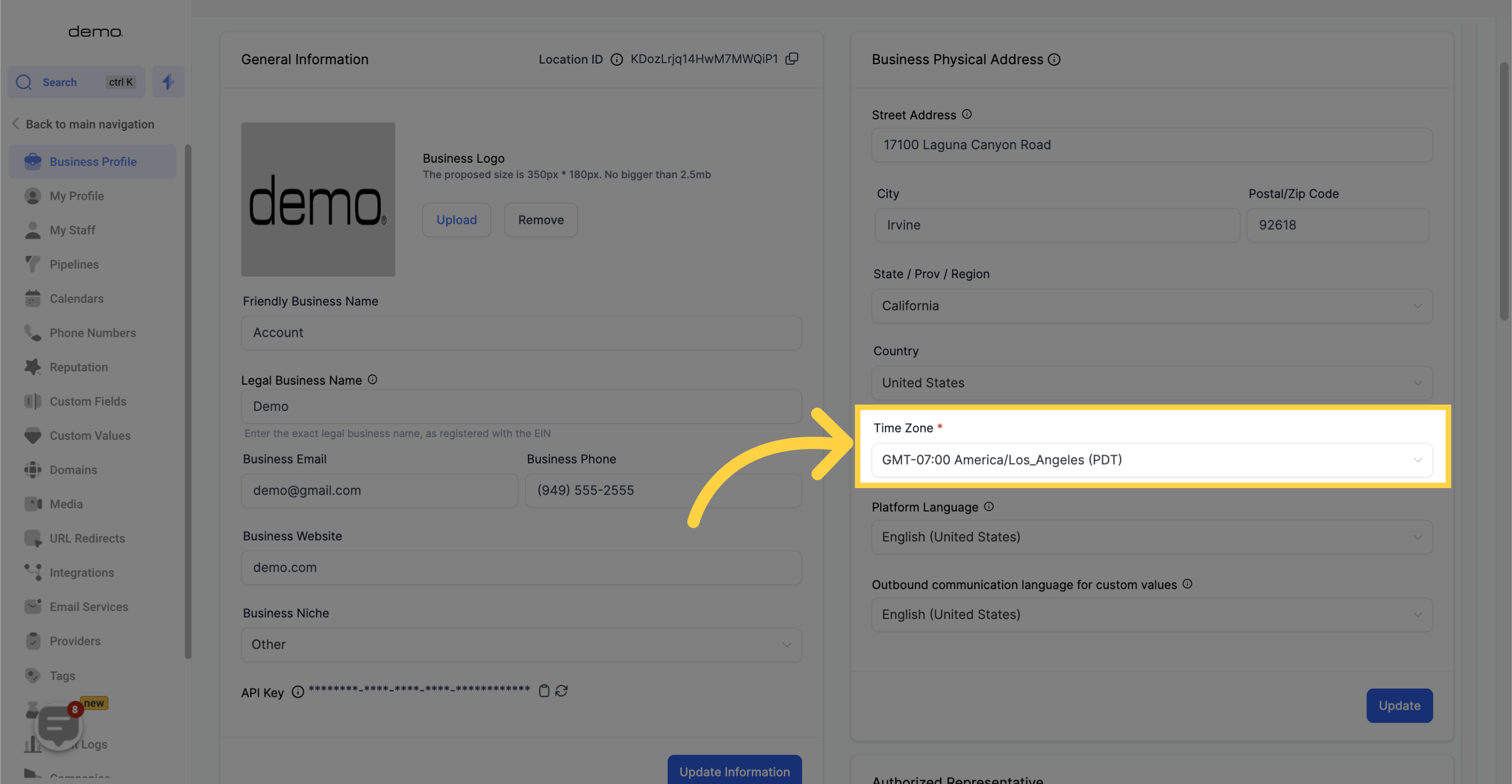This screenshot has width=1512, height=784.
Task: Open the Platform Language dropdown
Action: [1152, 537]
